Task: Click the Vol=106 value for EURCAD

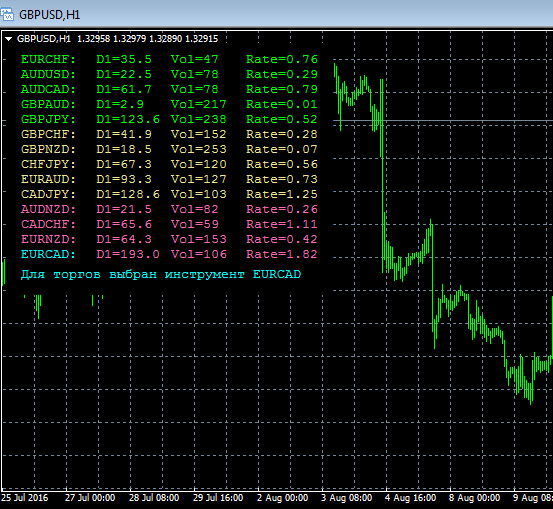Action: point(199,254)
